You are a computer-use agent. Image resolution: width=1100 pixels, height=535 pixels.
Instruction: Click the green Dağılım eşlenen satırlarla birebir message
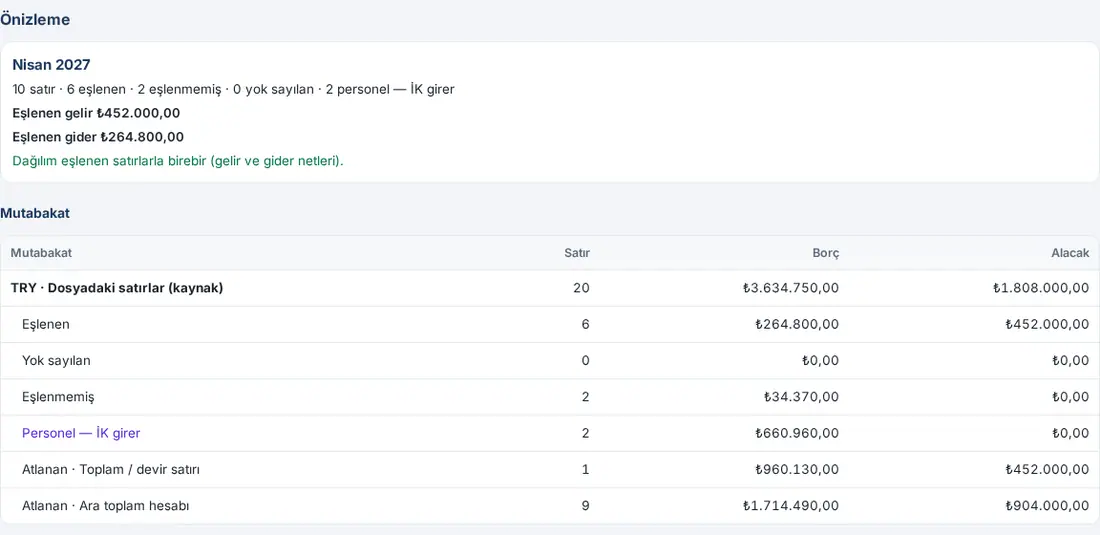178,161
